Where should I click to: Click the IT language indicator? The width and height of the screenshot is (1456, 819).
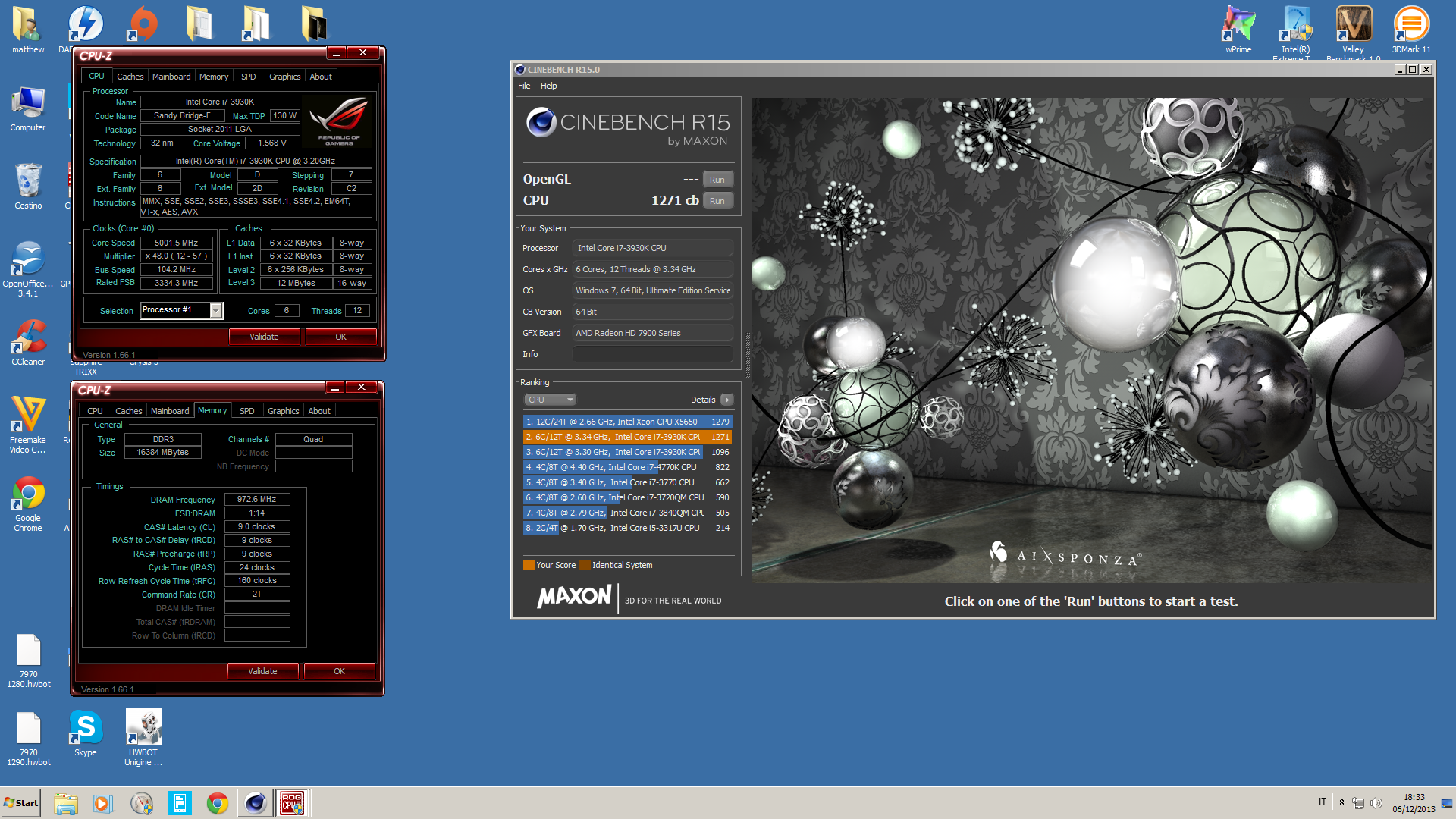click(x=1323, y=802)
